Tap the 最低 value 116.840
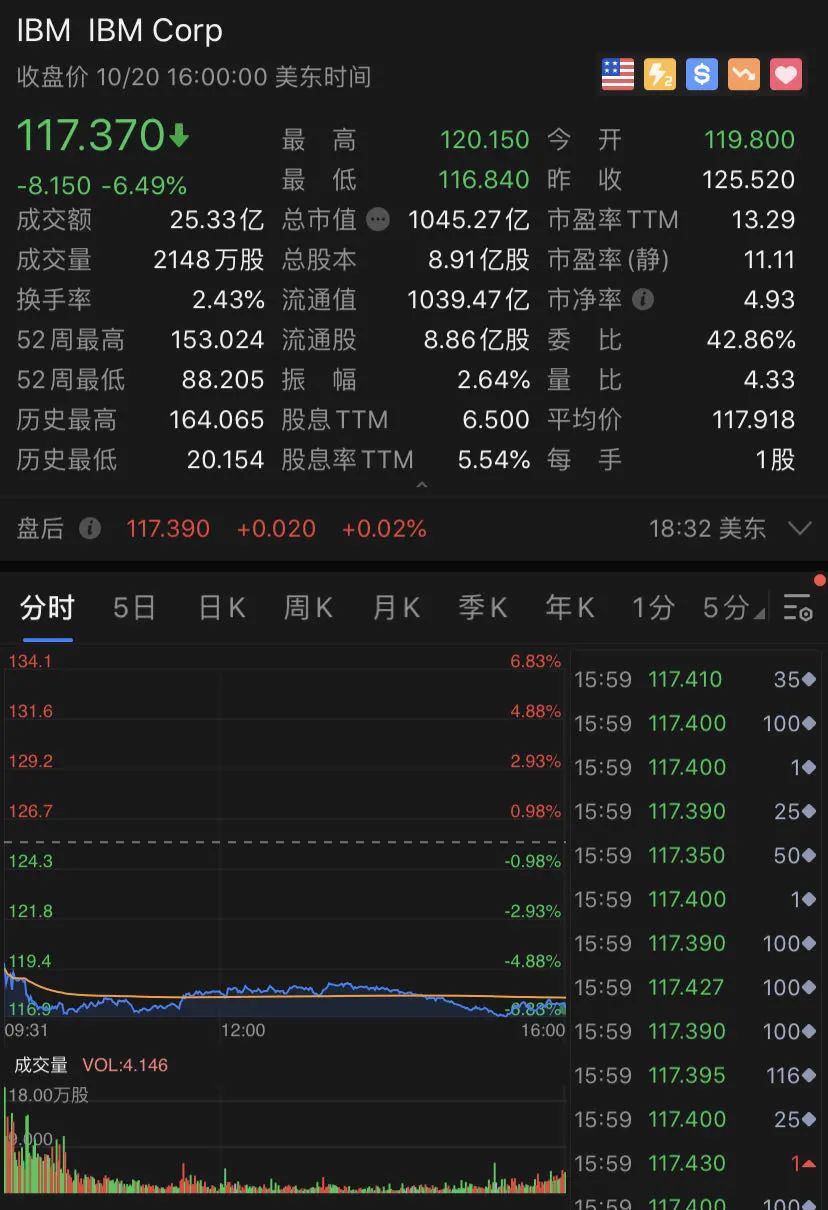828x1210 pixels. [x=484, y=179]
